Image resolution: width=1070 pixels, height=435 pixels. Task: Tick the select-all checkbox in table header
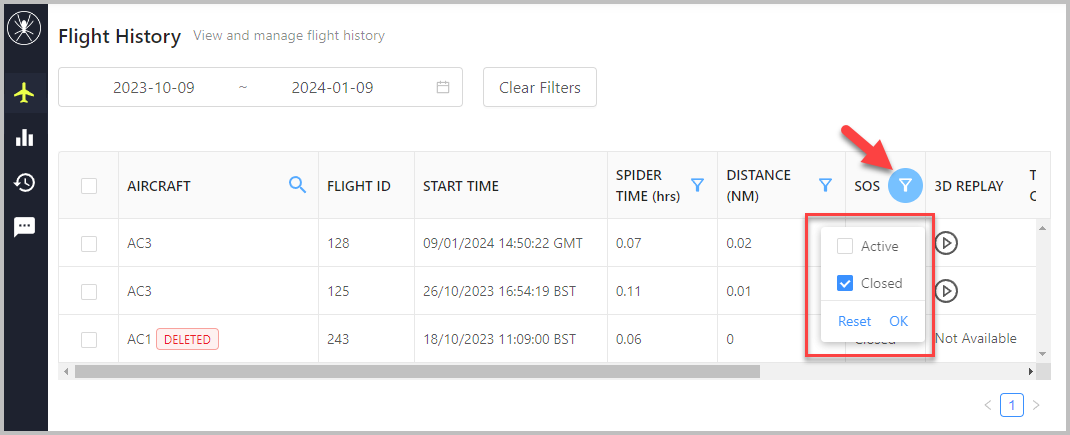tap(89, 186)
